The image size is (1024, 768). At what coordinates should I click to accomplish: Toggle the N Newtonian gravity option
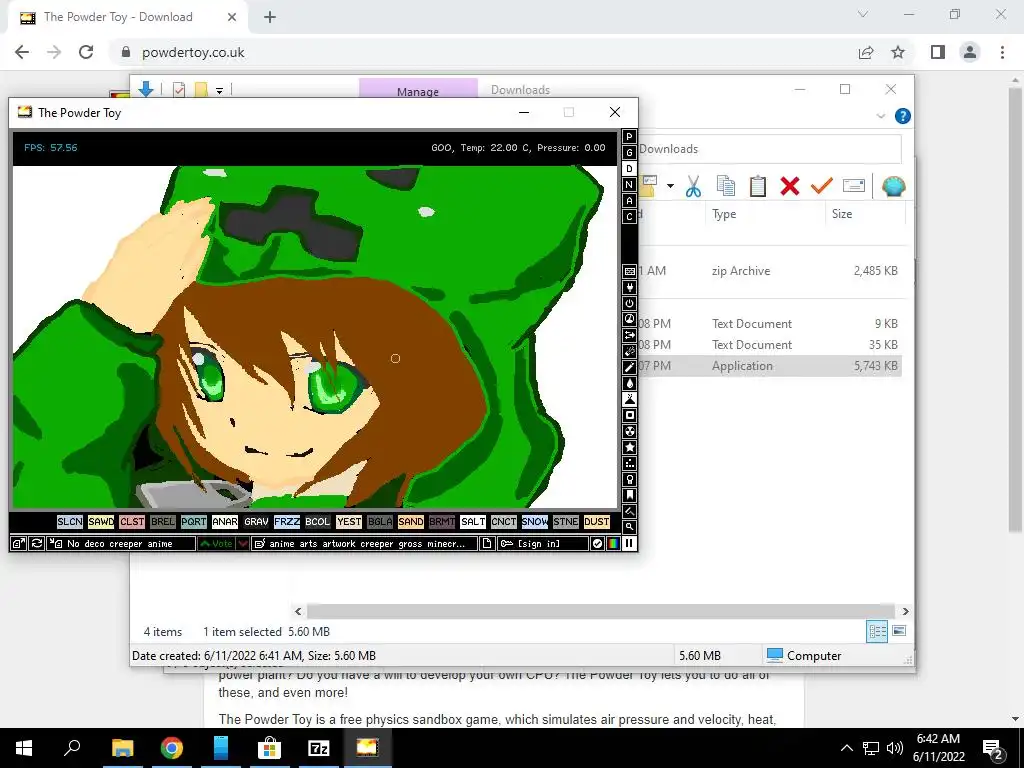click(630, 185)
